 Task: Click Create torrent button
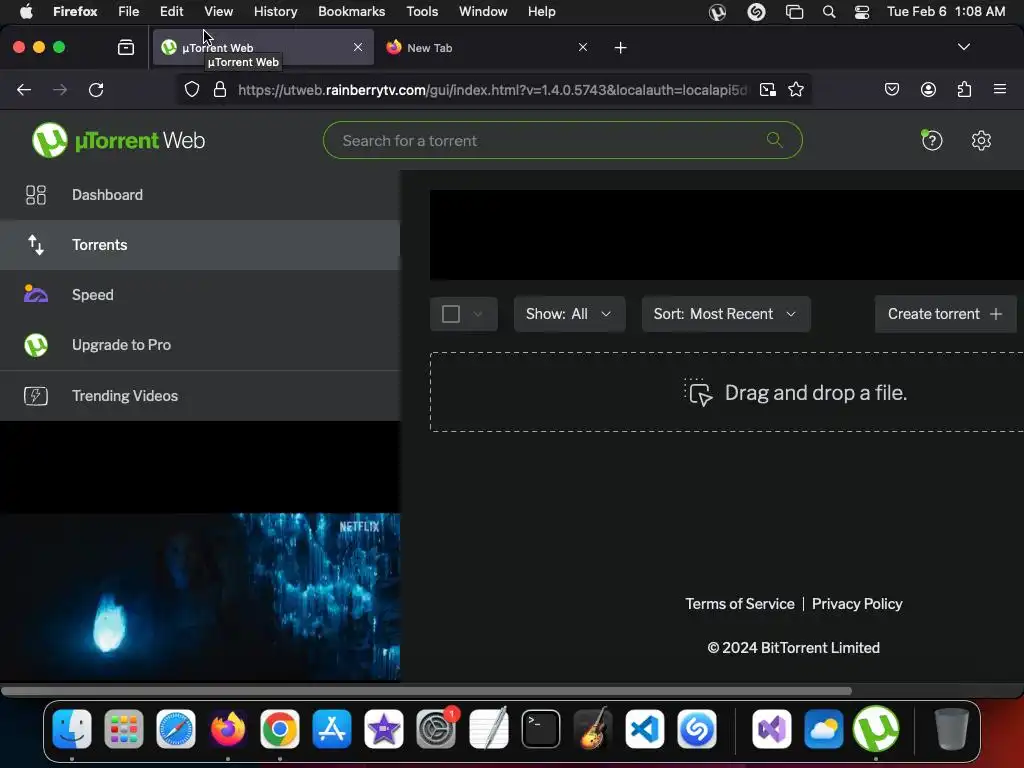pos(945,314)
